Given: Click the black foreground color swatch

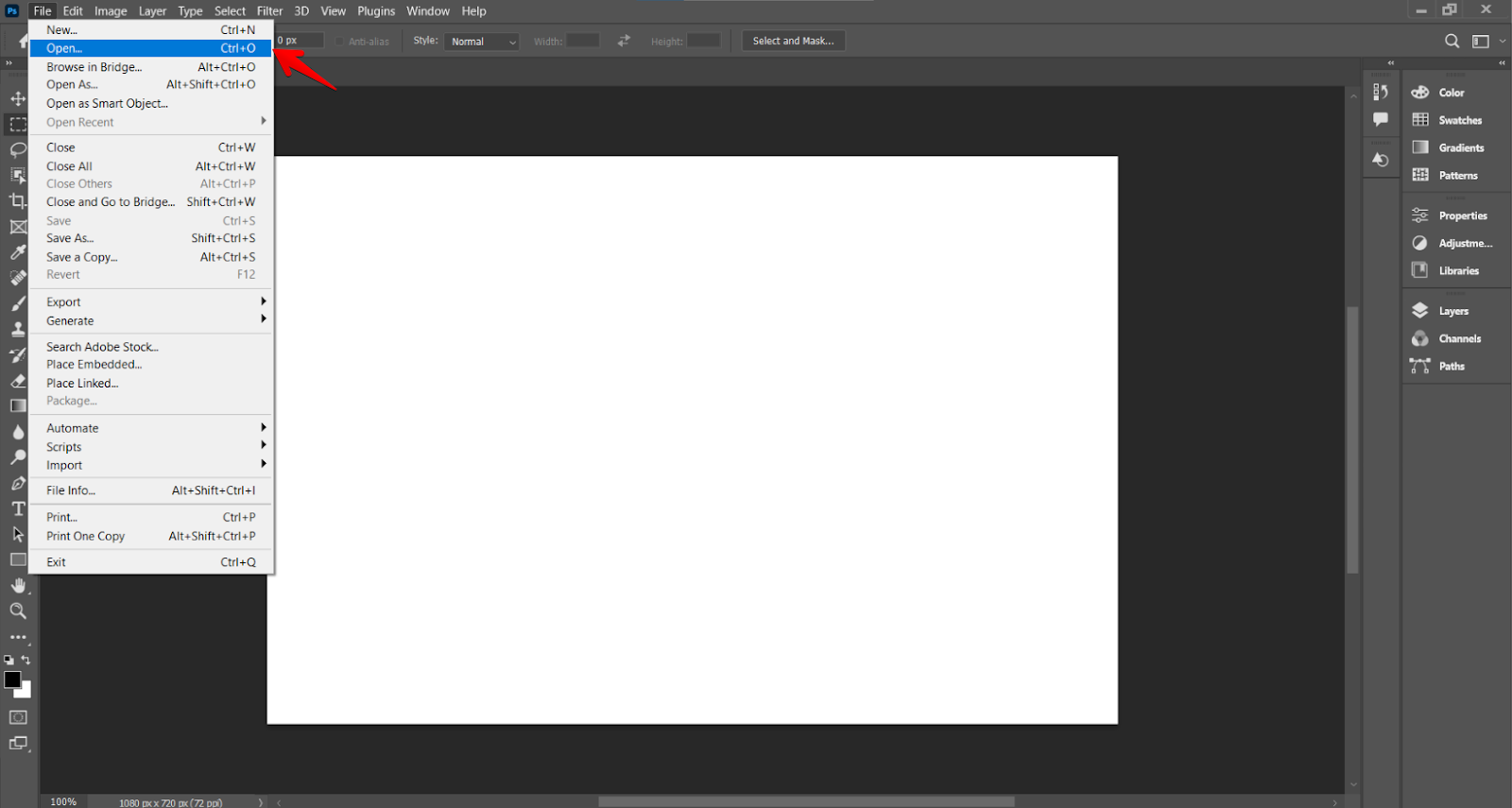Looking at the screenshot, I should pos(11,679).
